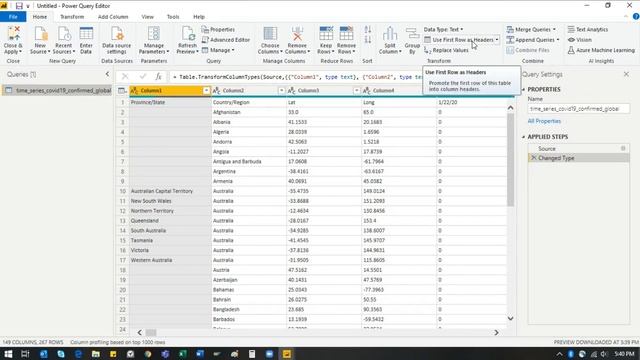640x360 pixels.
Task: Open Column3 filter dropdown
Action: point(356,90)
